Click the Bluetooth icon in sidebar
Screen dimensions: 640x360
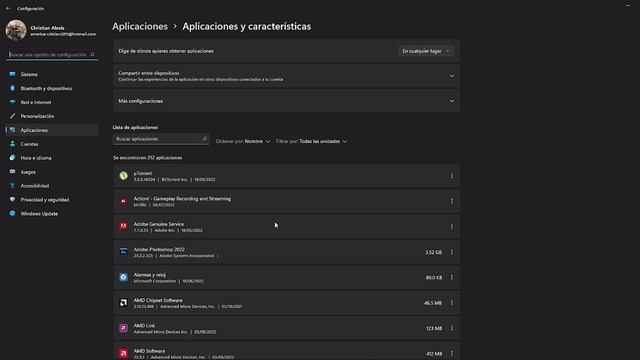pyautogui.click(x=12, y=88)
